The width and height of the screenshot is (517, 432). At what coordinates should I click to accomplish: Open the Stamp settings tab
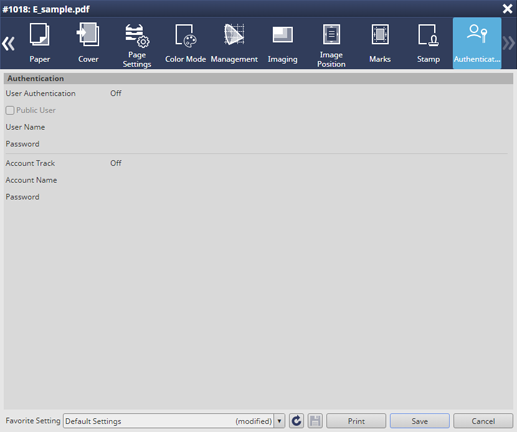[x=428, y=43]
